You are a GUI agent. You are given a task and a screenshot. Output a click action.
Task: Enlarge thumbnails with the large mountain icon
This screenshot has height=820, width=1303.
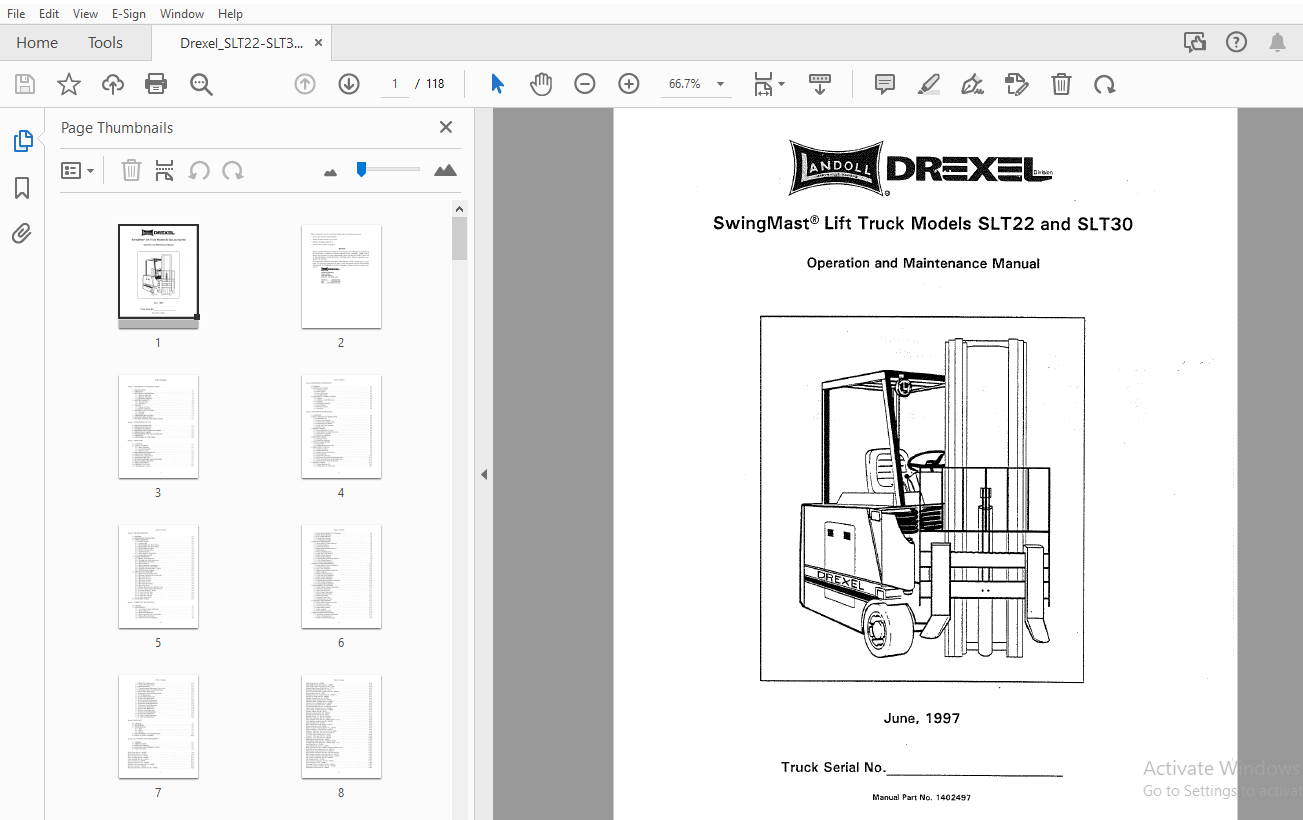(x=445, y=170)
